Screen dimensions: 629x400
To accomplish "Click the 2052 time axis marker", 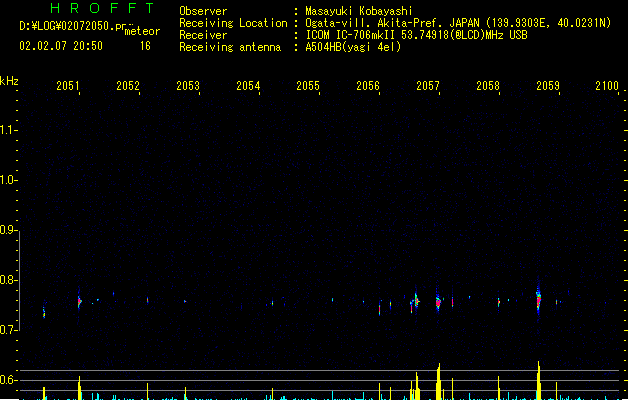I will pyautogui.click(x=128, y=86).
